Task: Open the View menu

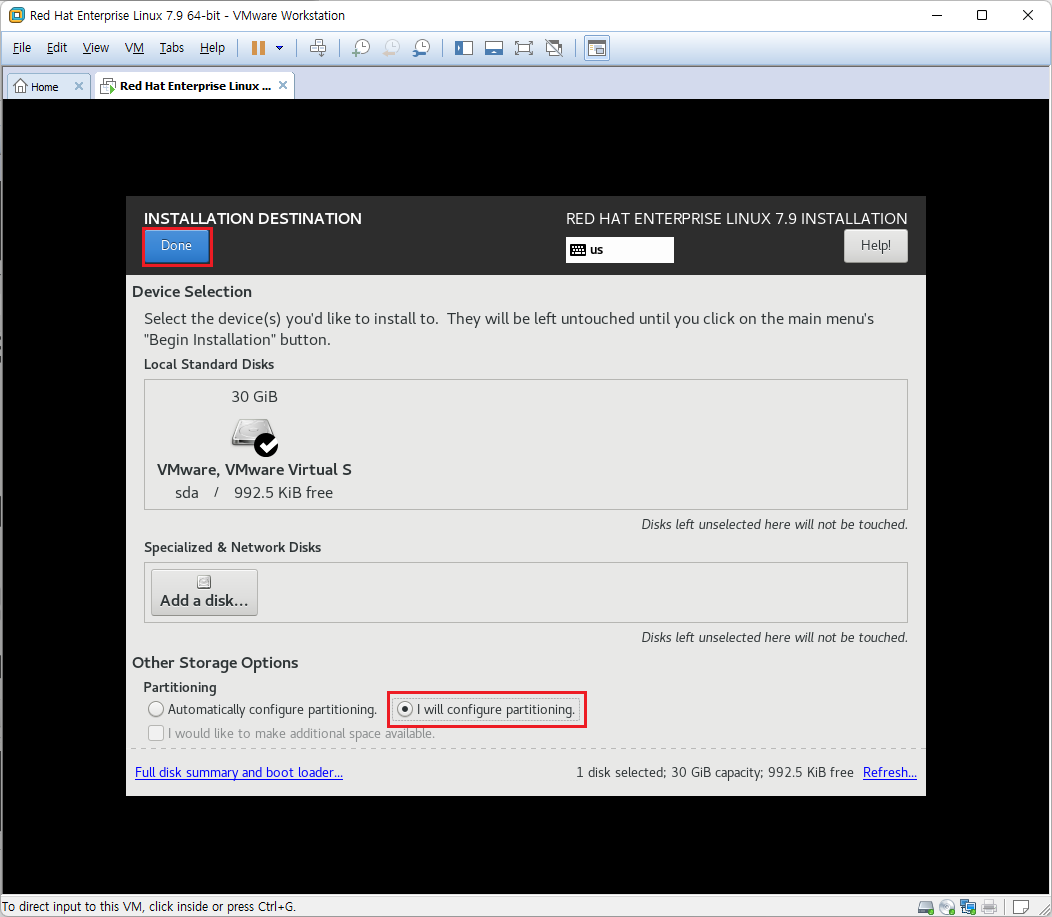Action: coord(95,48)
